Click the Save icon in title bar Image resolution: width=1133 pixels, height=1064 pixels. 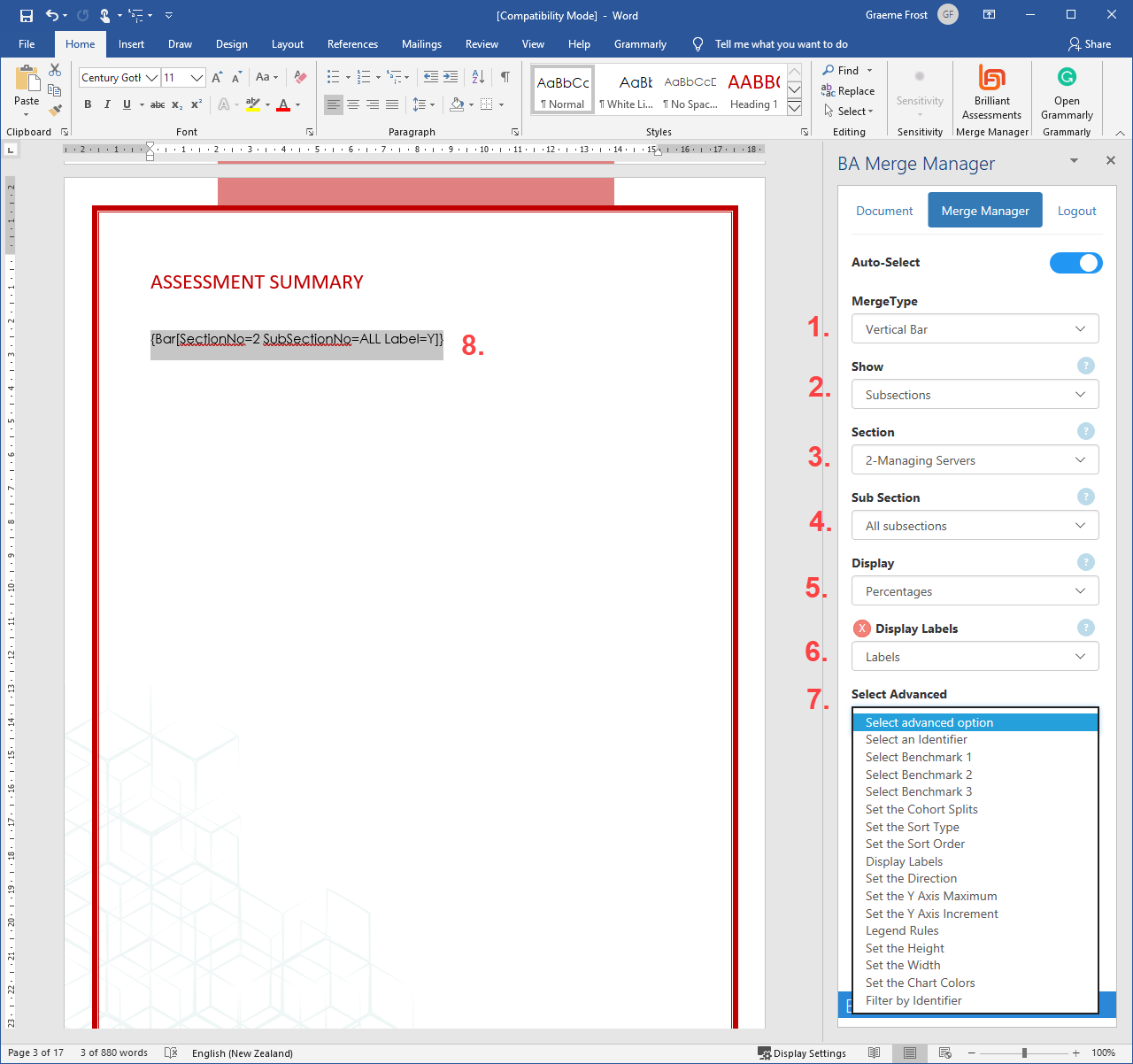click(x=27, y=15)
